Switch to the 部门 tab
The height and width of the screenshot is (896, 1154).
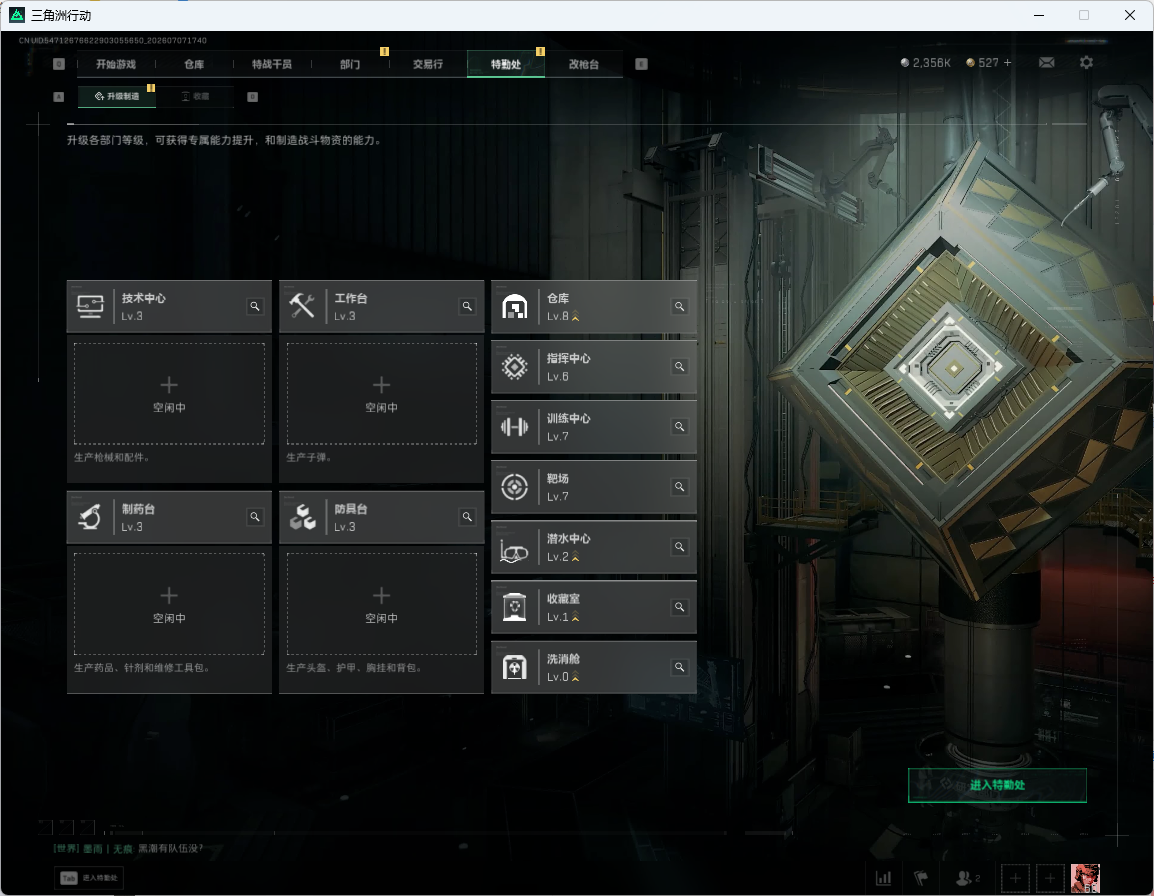pyautogui.click(x=350, y=64)
